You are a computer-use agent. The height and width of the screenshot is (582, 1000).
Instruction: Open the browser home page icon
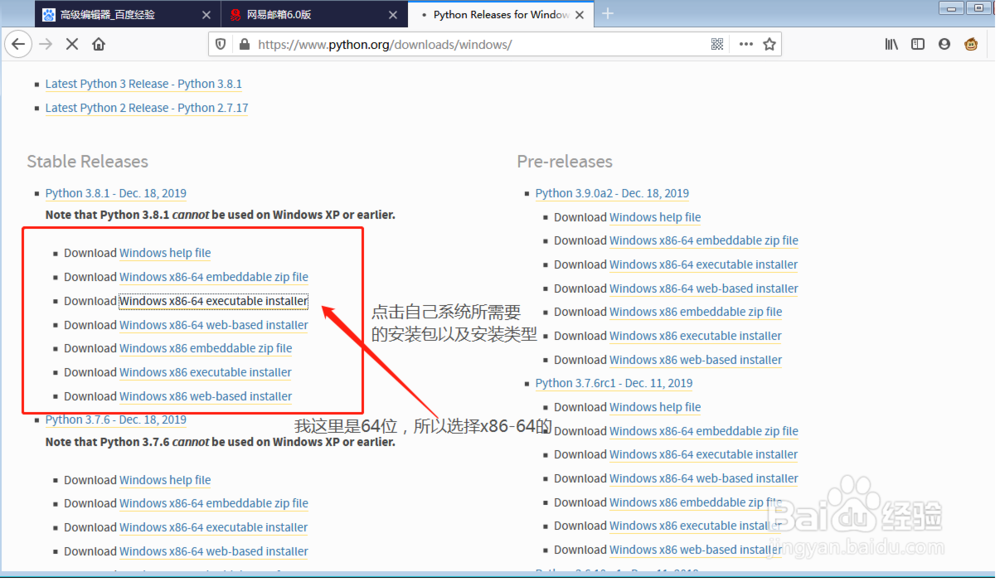(x=98, y=45)
